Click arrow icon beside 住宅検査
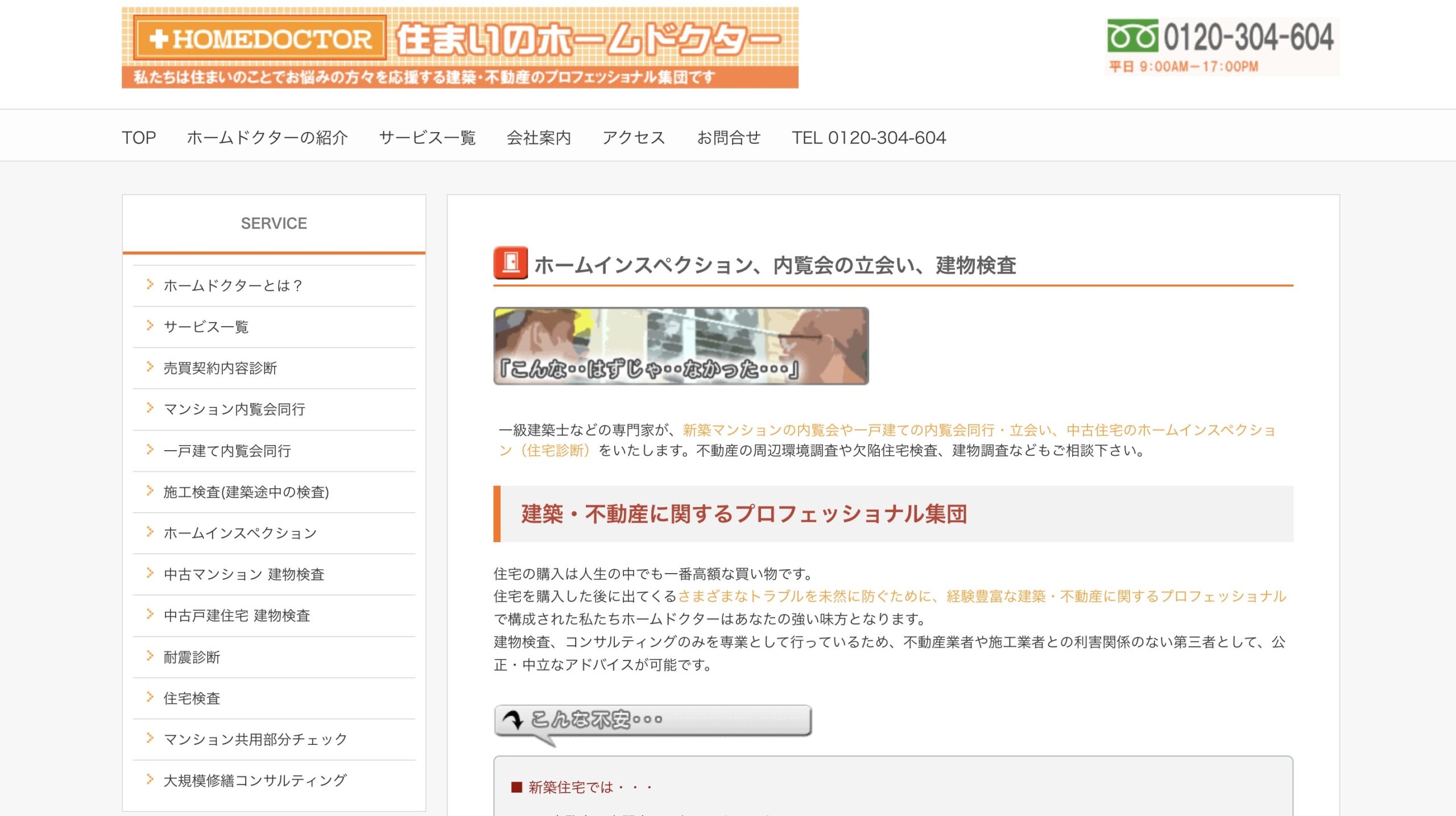 [150, 697]
